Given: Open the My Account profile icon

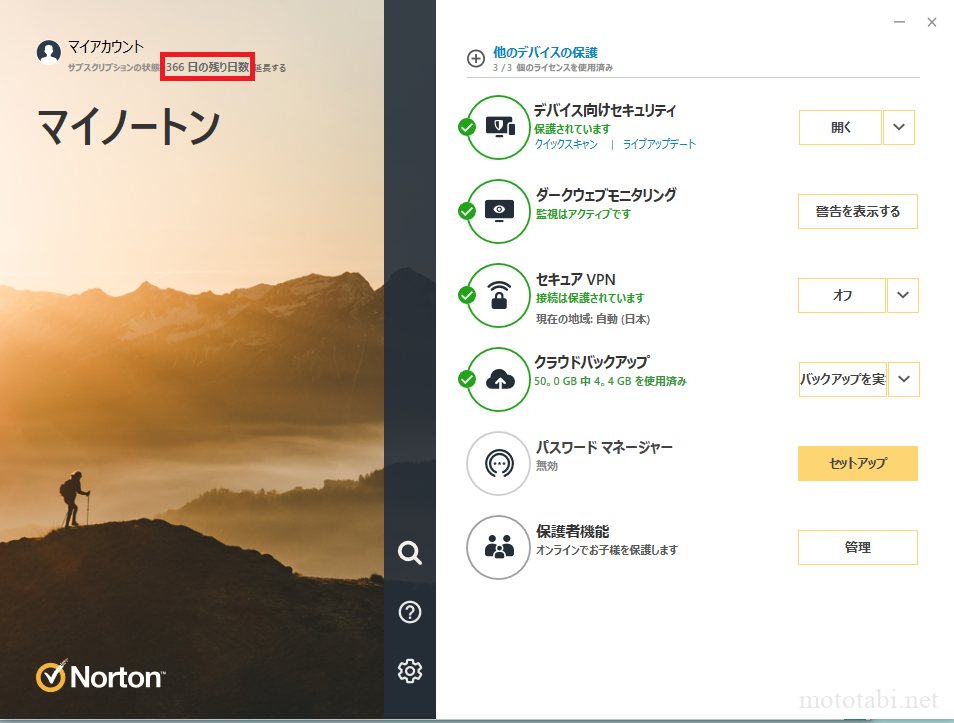Looking at the screenshot, I should (x=49, y=52).
